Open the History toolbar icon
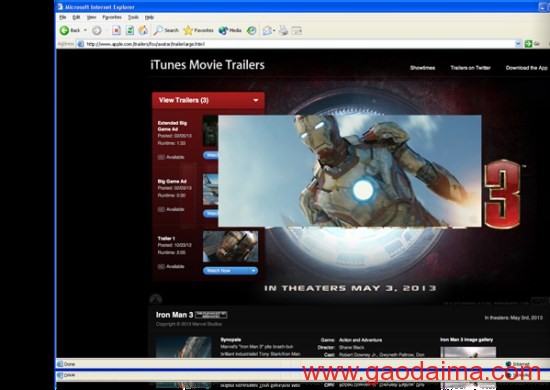The image size is (550, 390). [x=251, y=31]
